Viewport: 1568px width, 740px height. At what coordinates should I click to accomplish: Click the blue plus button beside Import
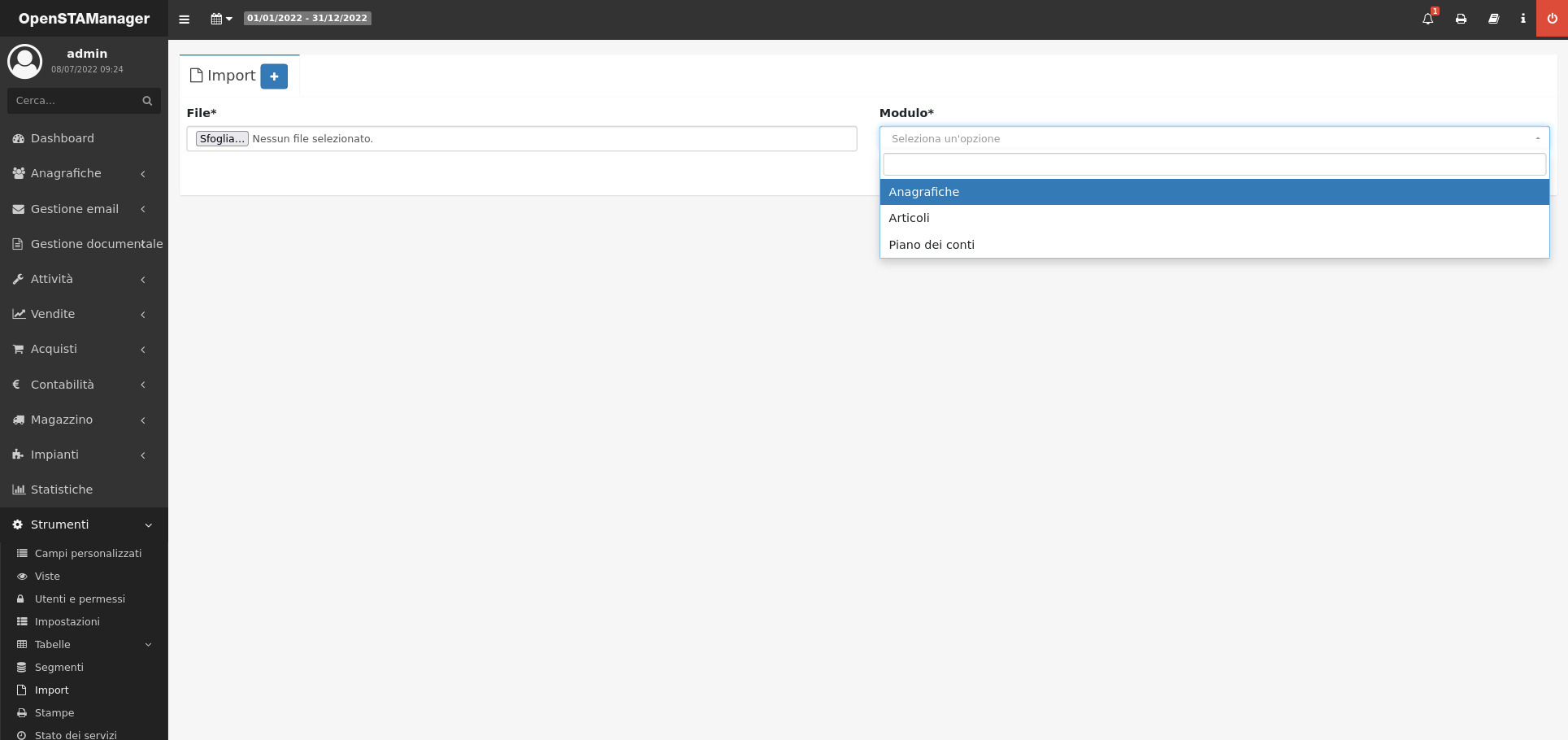[274, 76]
